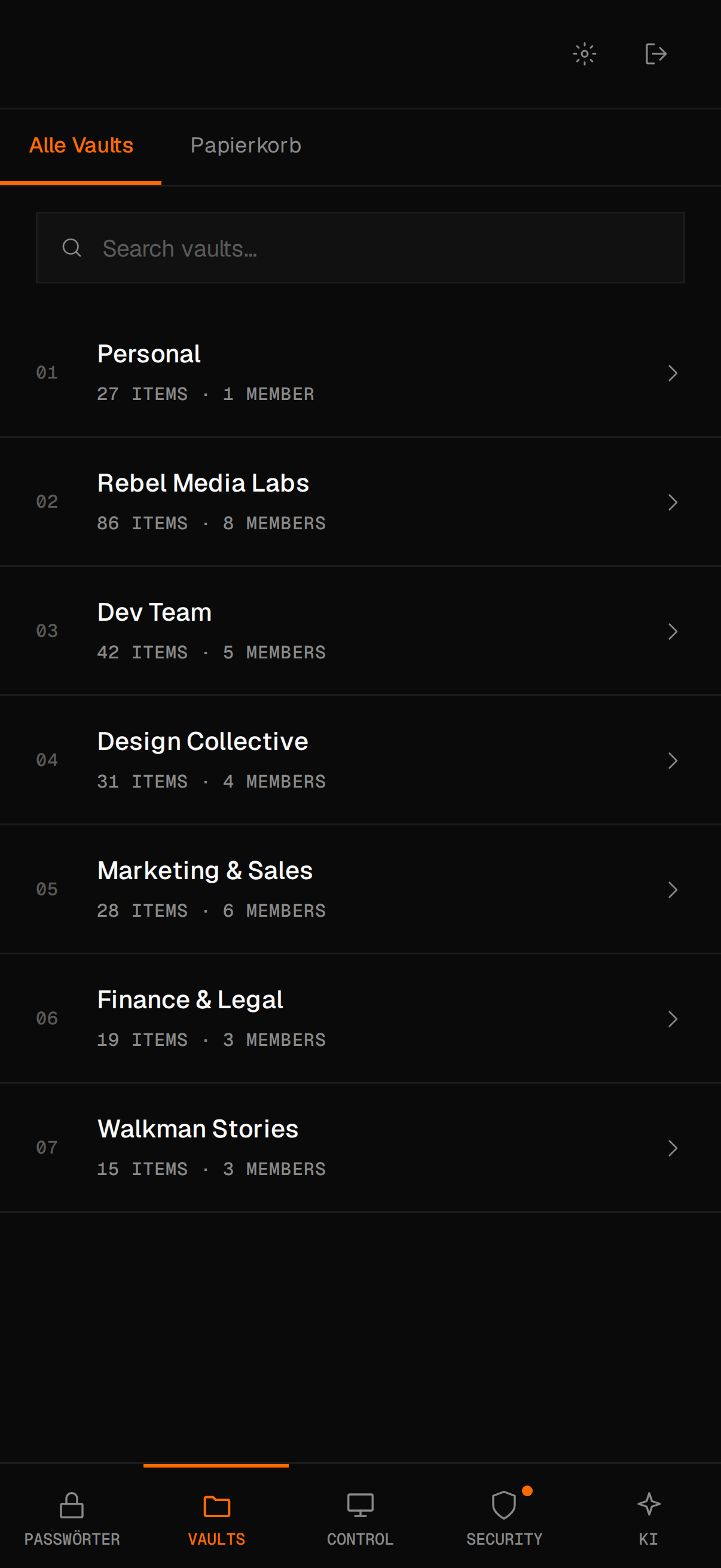
Task: Expand the Personal vault chevron
Action: 673,373
